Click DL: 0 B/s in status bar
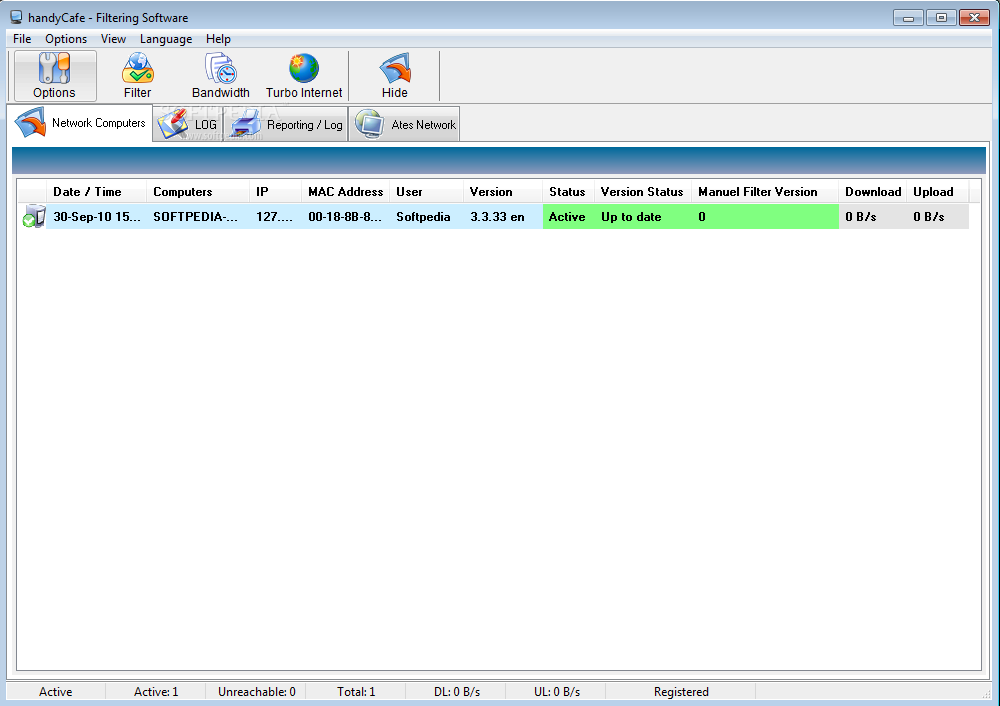 click(457, 691)
